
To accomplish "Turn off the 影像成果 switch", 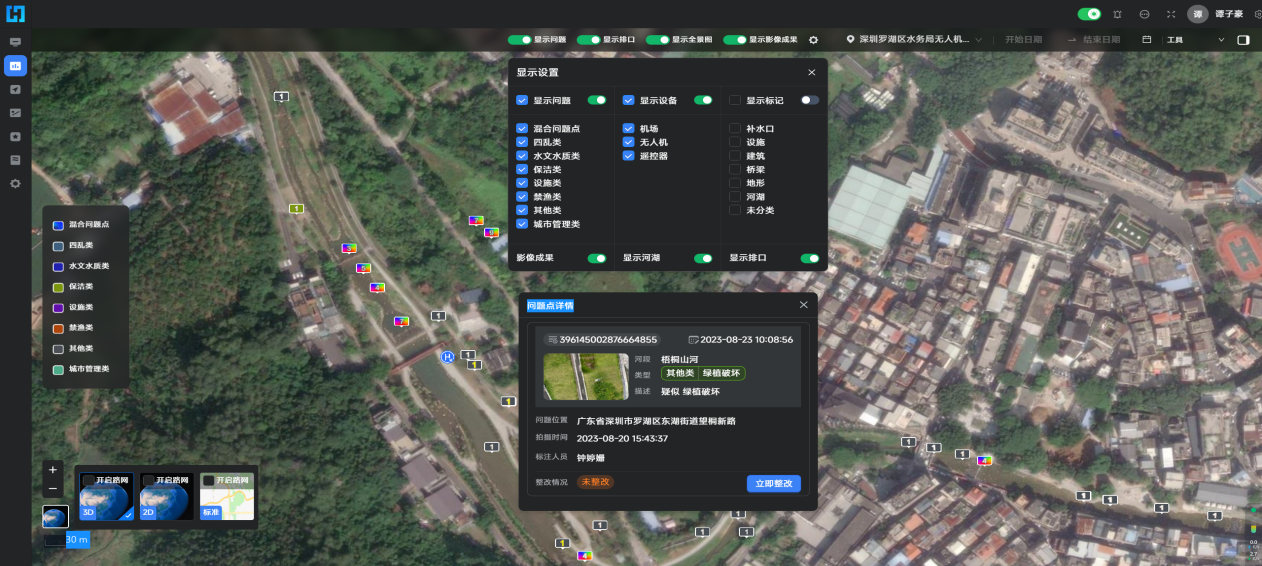I will coord(597,258).
